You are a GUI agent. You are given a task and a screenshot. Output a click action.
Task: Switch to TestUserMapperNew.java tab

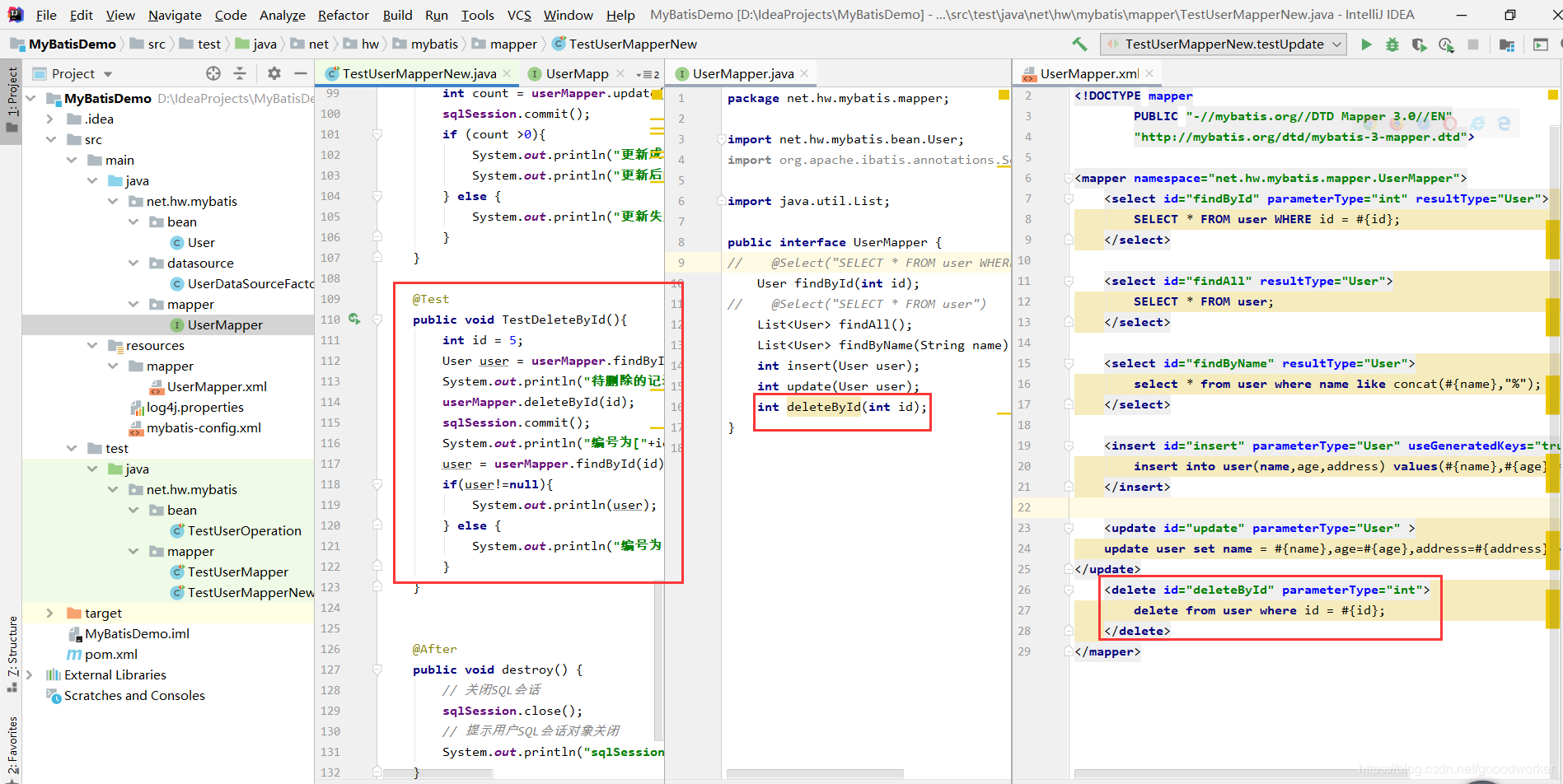pyautogui.click(x=419, y=73)
